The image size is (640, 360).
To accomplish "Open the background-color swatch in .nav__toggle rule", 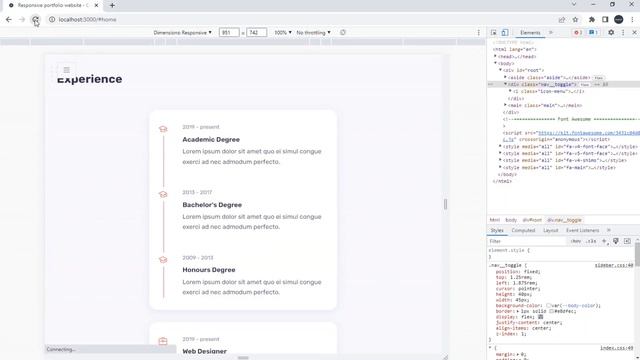I will pyautogui.click(x=549, y=305).
